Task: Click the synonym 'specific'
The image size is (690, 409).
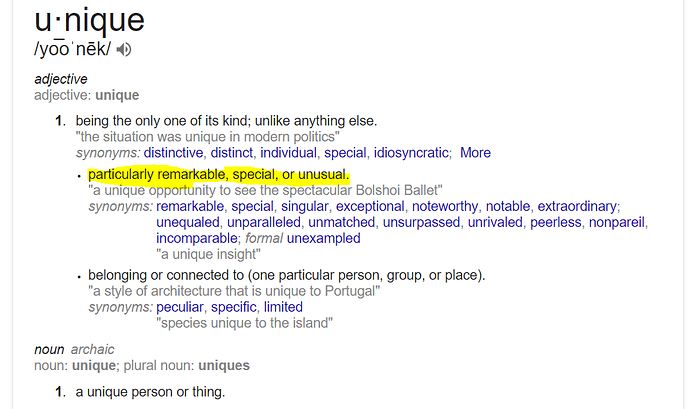Action: click(x=233, y=307)
